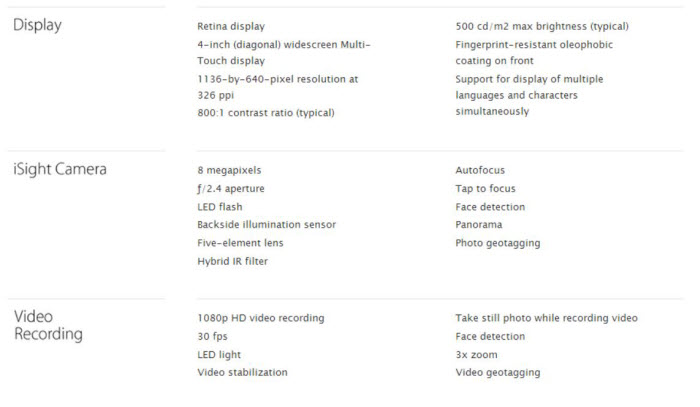Click the Tap to focus item

click(486, 188)
